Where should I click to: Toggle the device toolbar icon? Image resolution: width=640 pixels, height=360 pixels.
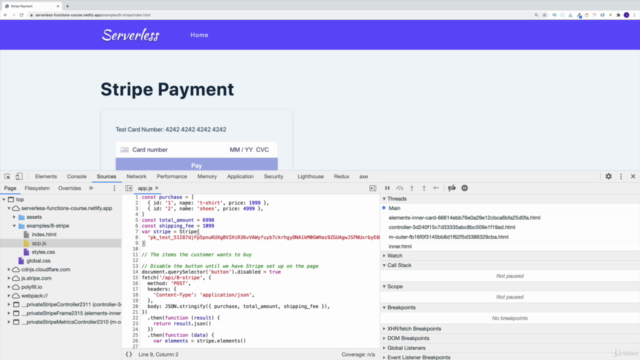19,176
